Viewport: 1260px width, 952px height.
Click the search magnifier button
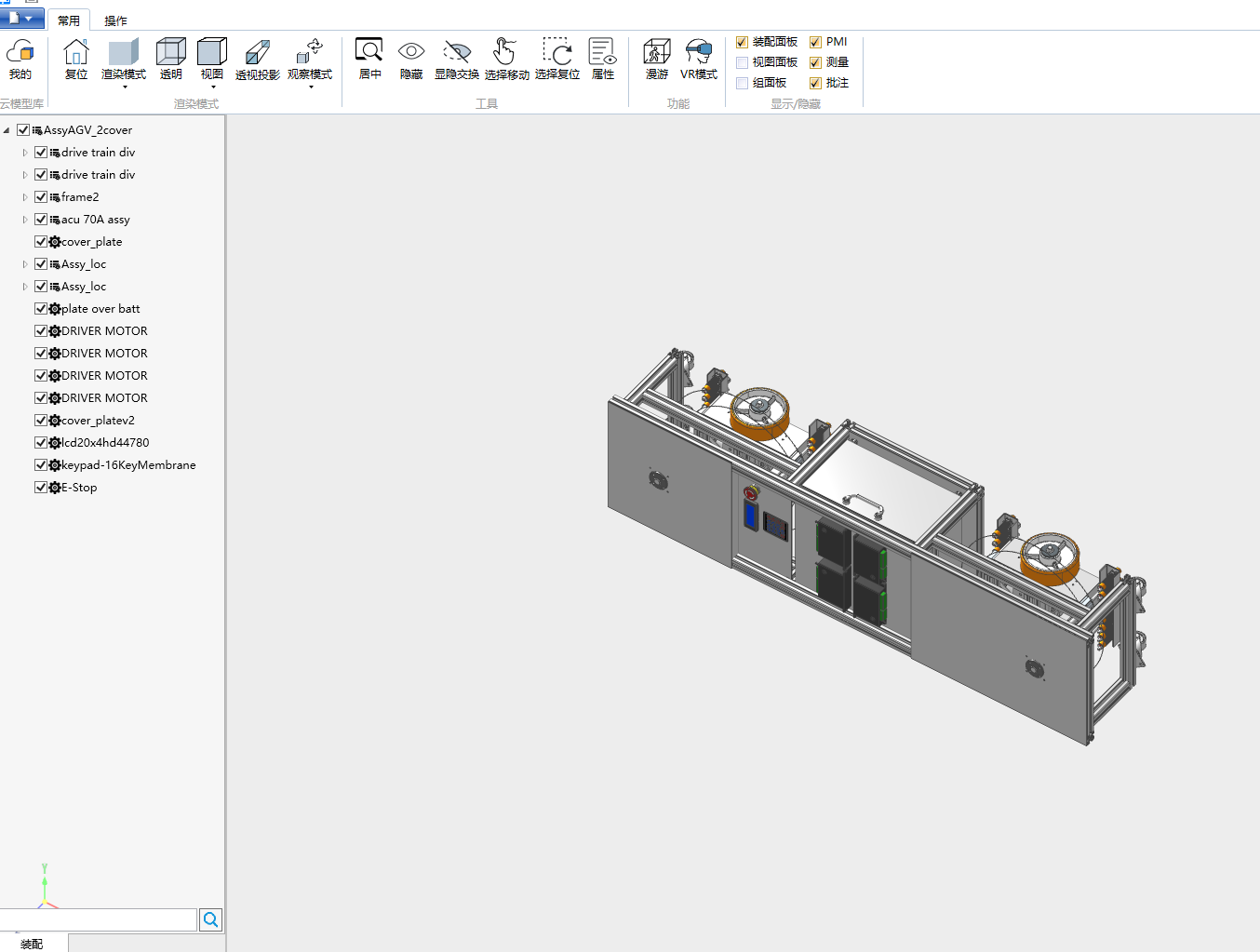pyautogui.click(x=211, y=919)
